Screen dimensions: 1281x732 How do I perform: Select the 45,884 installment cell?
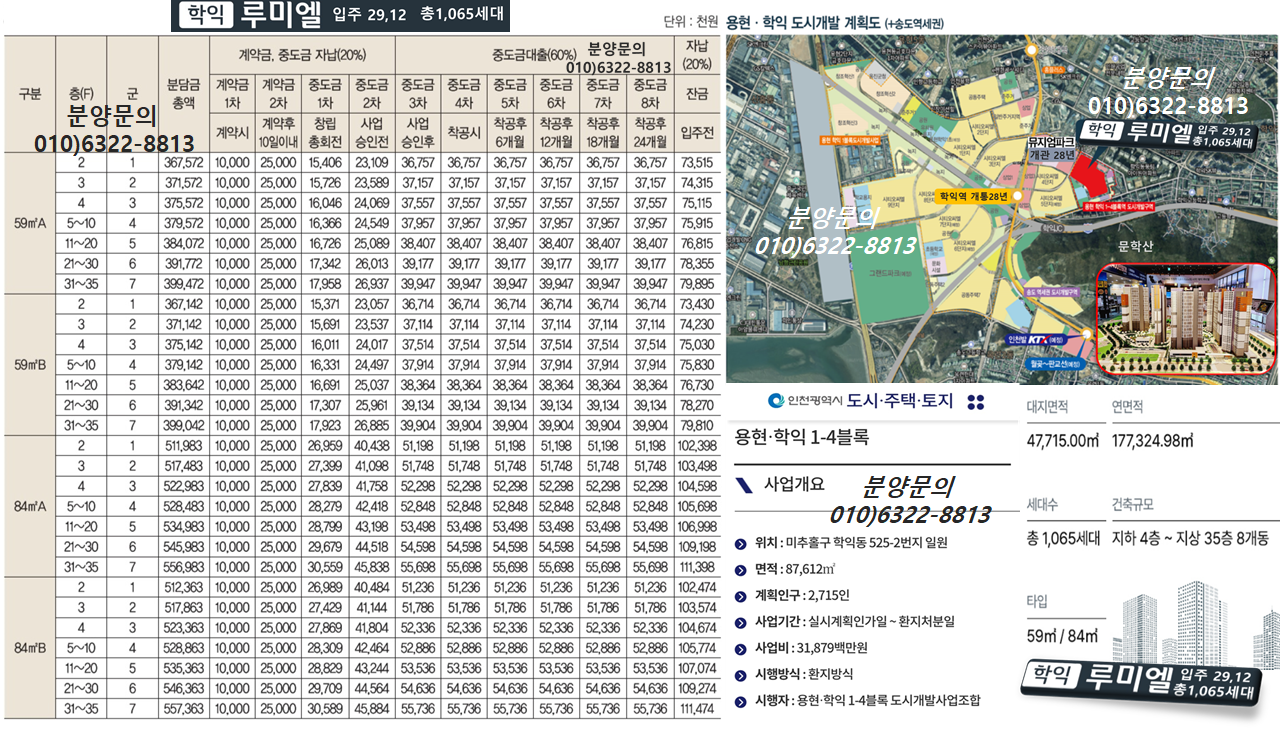click(x=371, y=708)
